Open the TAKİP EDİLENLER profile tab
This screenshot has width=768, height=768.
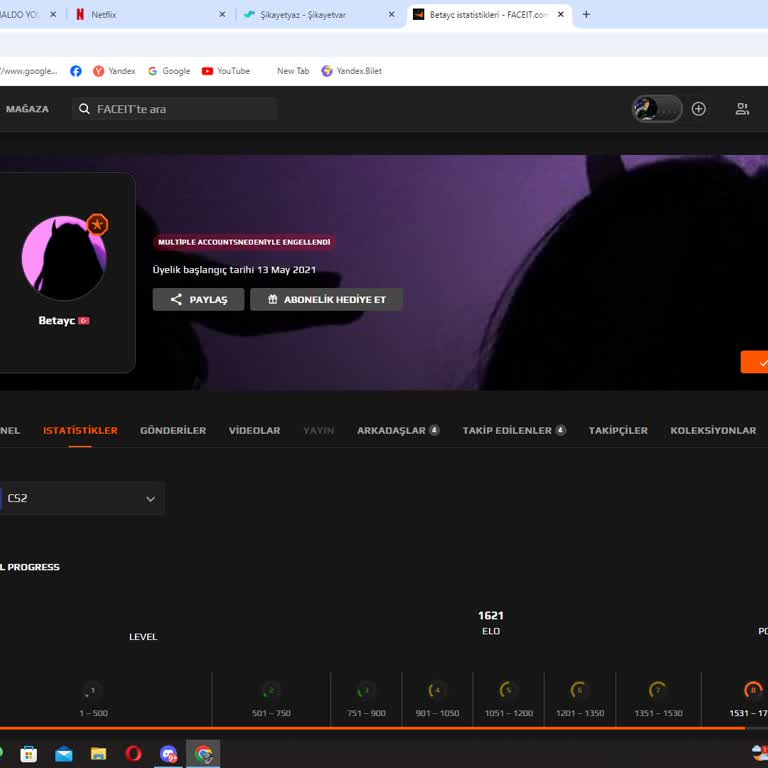click(x=514, y=431)
